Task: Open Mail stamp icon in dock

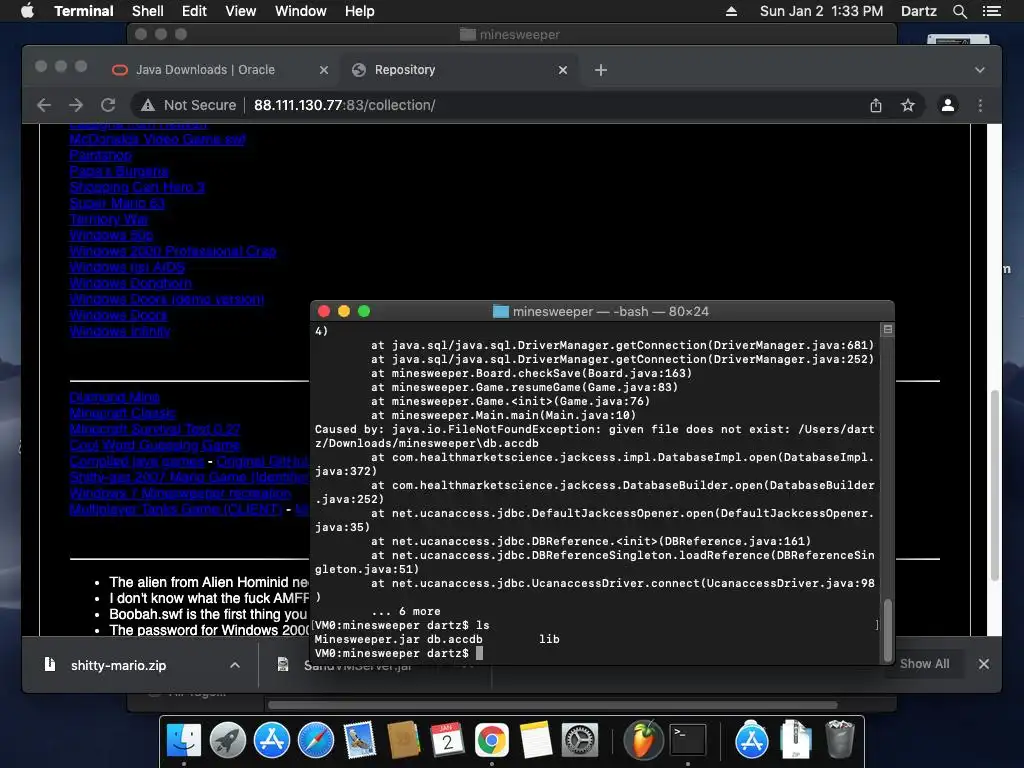Action: point(360,740)
